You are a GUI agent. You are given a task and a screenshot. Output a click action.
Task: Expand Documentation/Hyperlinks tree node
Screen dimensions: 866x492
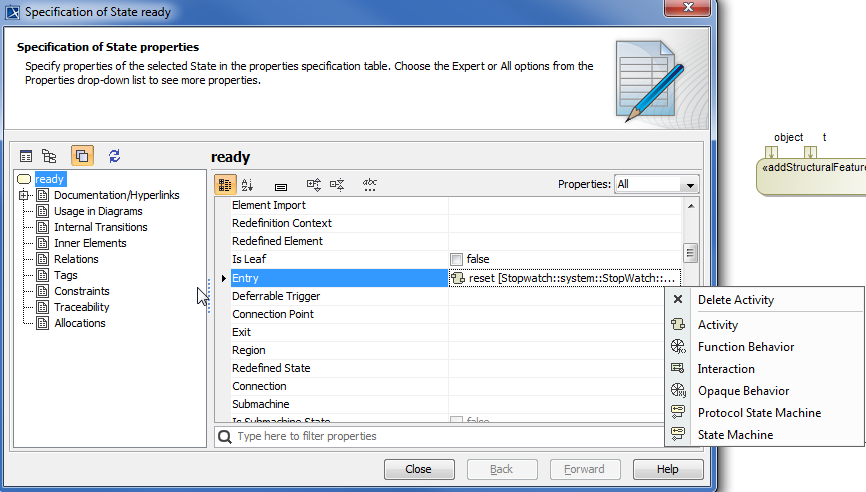point(23,195)
